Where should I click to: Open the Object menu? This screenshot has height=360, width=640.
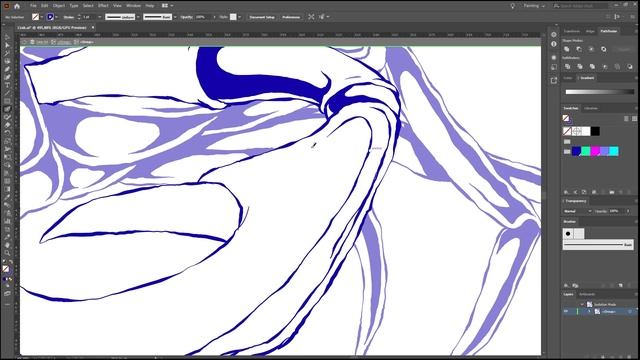[59, 6]
